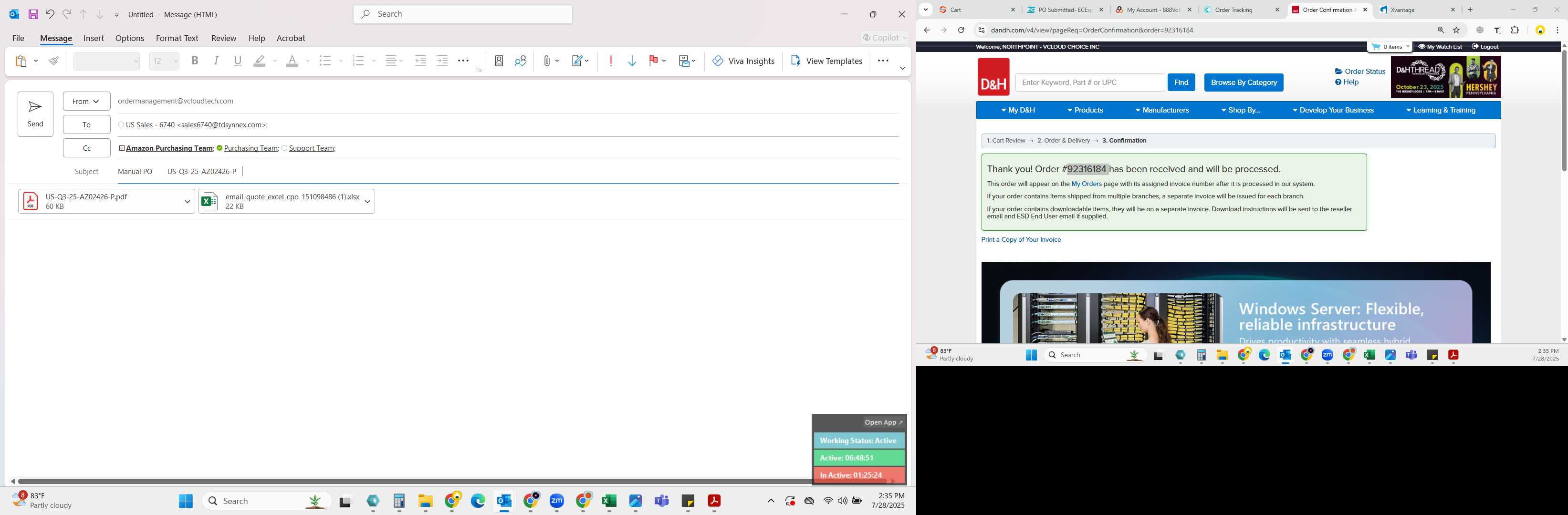1568x515 pixels.
Task: Open dropdown for US-Q3-25-AZ02426-P.pdf attachment
Action: (188, 201)
